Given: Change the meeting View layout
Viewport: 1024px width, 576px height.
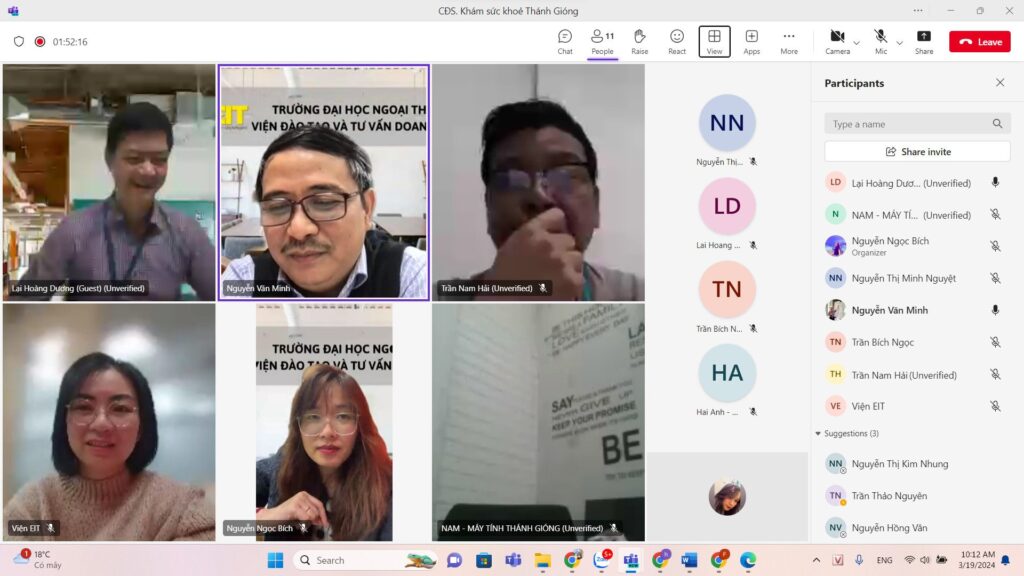Looking at the screenshot, I should click(x=714, y=41).
